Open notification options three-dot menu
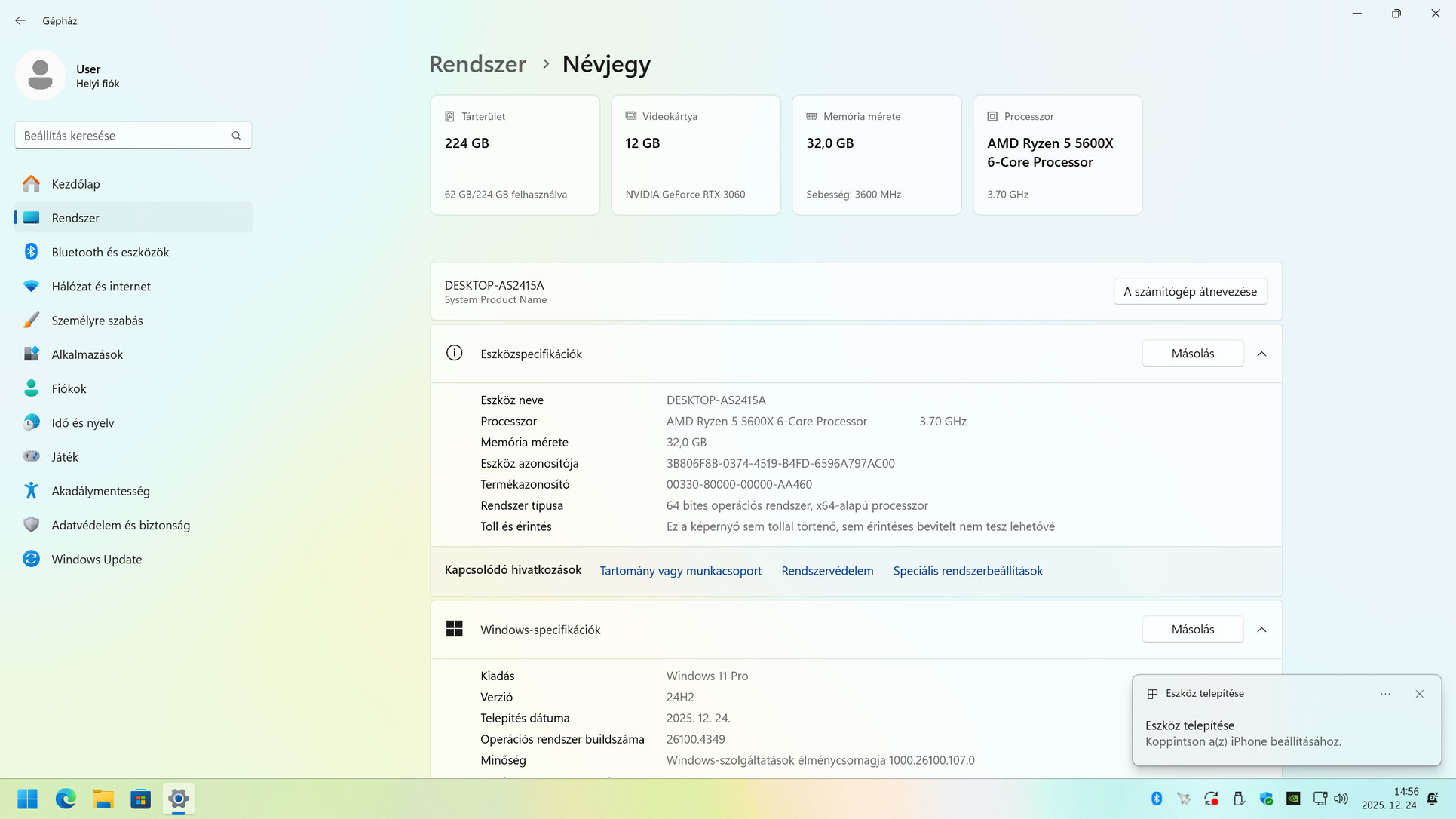Image resolution: width=1456 pixels, height=819 pixels. 1385,694
